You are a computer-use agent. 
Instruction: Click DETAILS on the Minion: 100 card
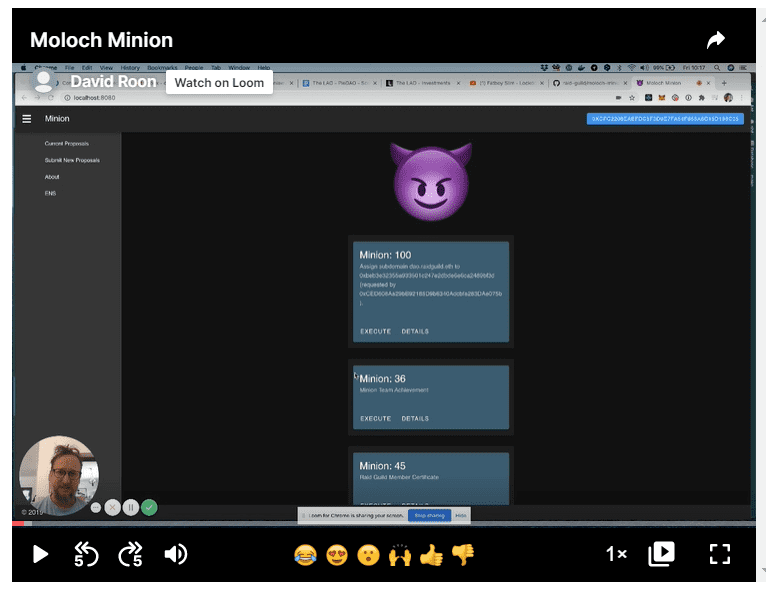(x=415, y=331)
